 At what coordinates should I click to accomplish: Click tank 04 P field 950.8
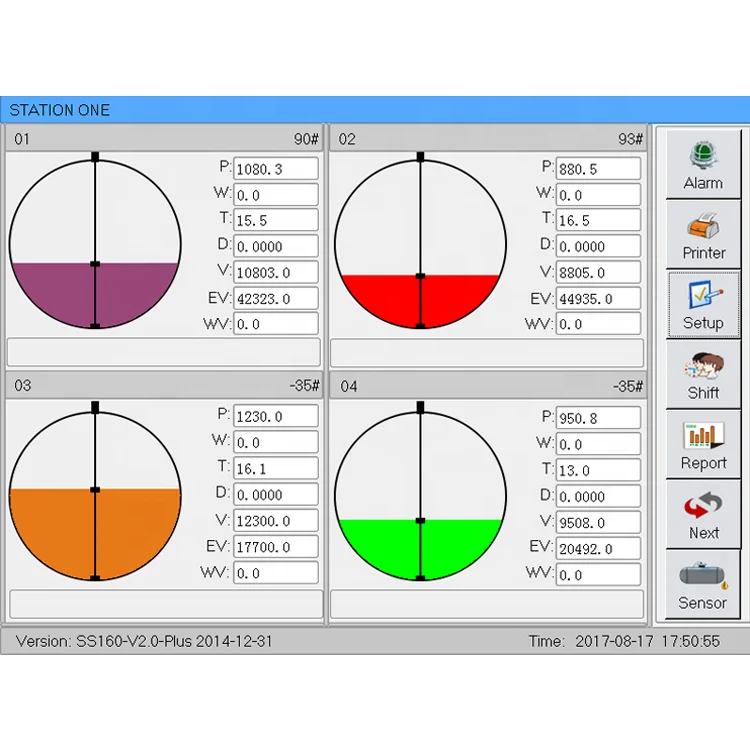pos(598,418)
